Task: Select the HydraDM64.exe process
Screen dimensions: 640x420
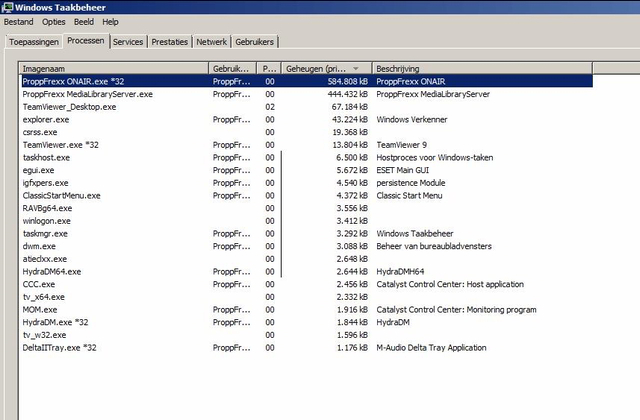Action: [306, 271]
